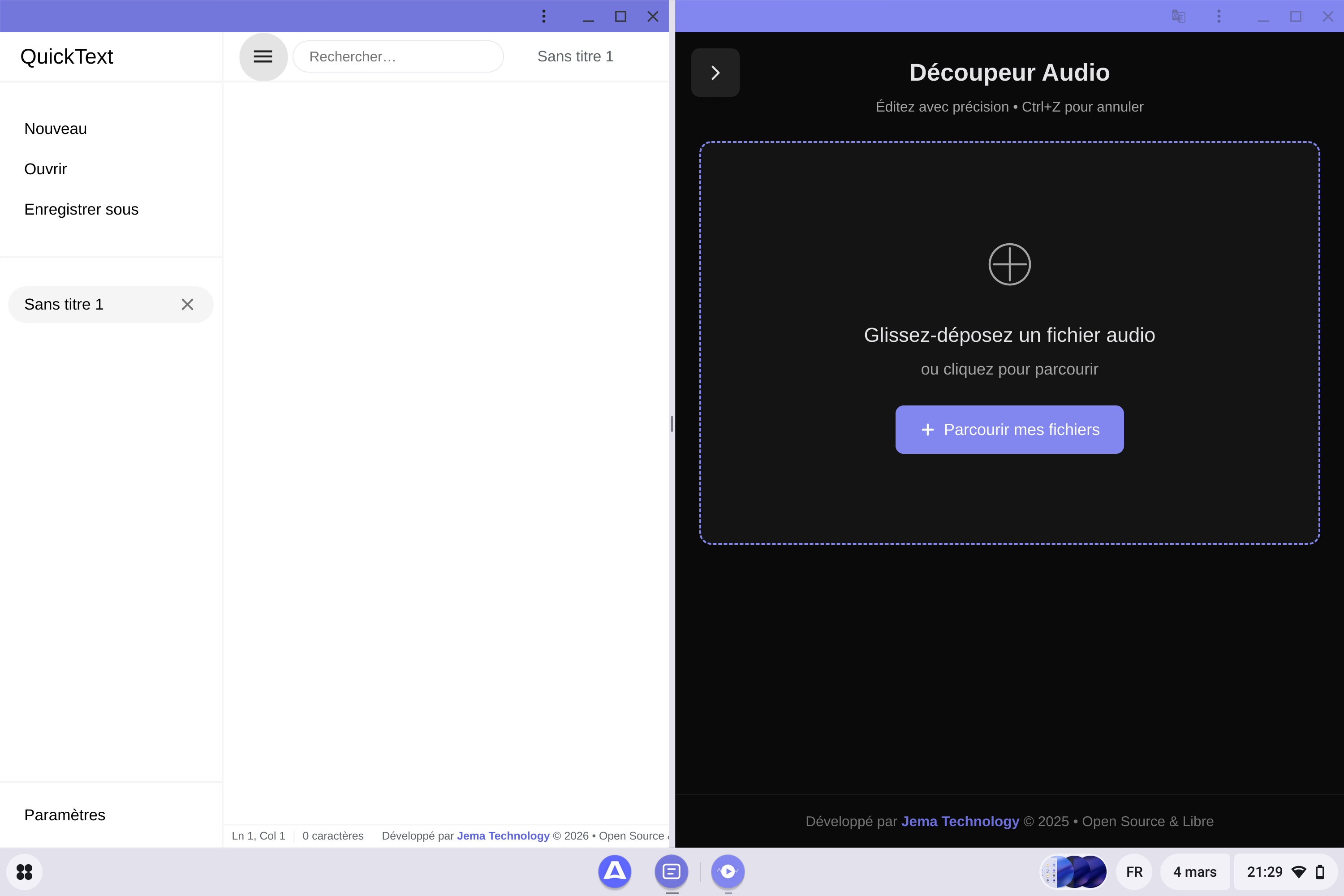Viewport: 1344px width, 896px height.
Task: Select Ouvrir from the sidebar menu
Action: tap(46, 169)
